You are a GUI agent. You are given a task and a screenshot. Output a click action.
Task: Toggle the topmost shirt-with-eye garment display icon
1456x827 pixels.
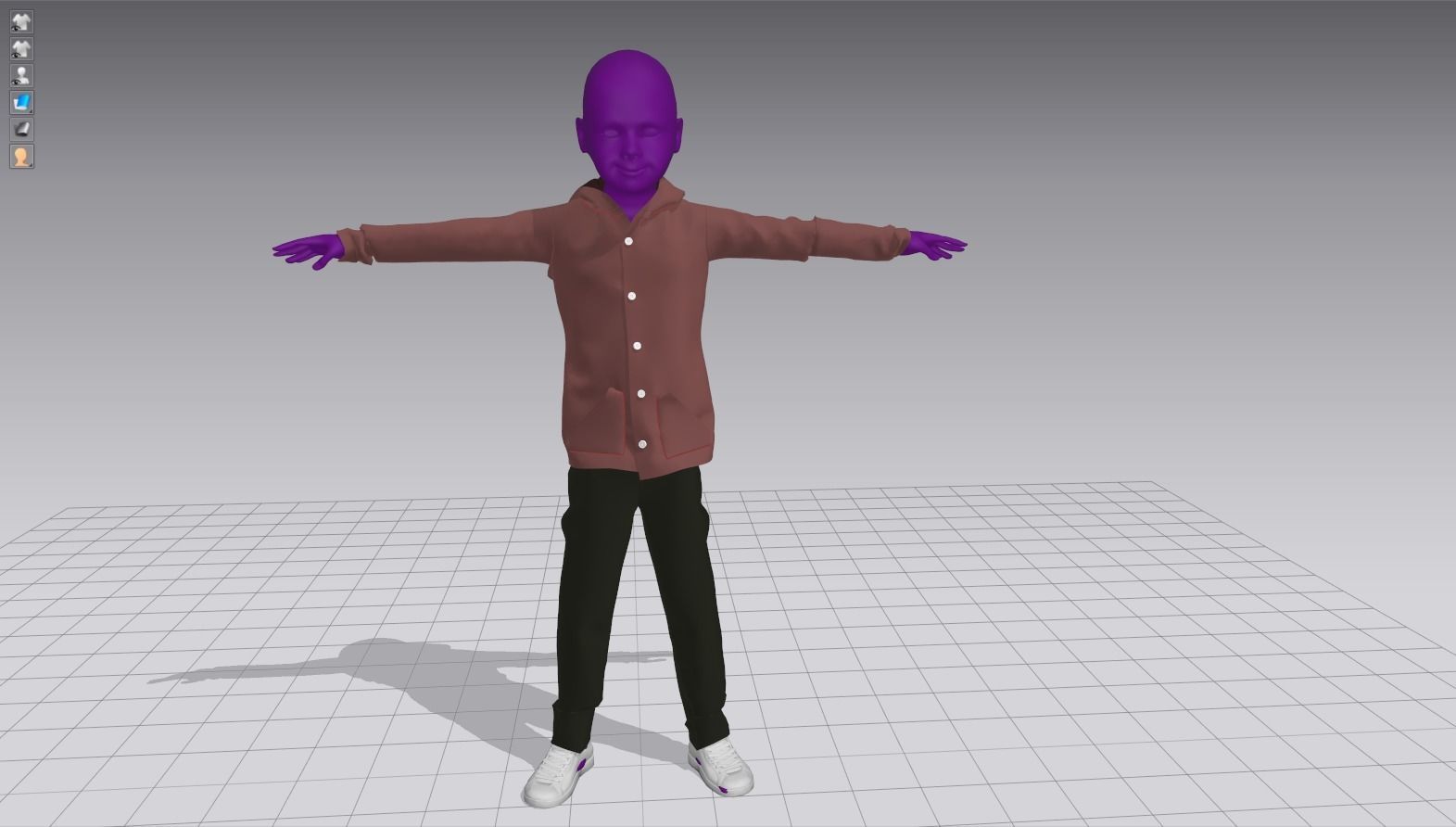[x=21, y=21]
